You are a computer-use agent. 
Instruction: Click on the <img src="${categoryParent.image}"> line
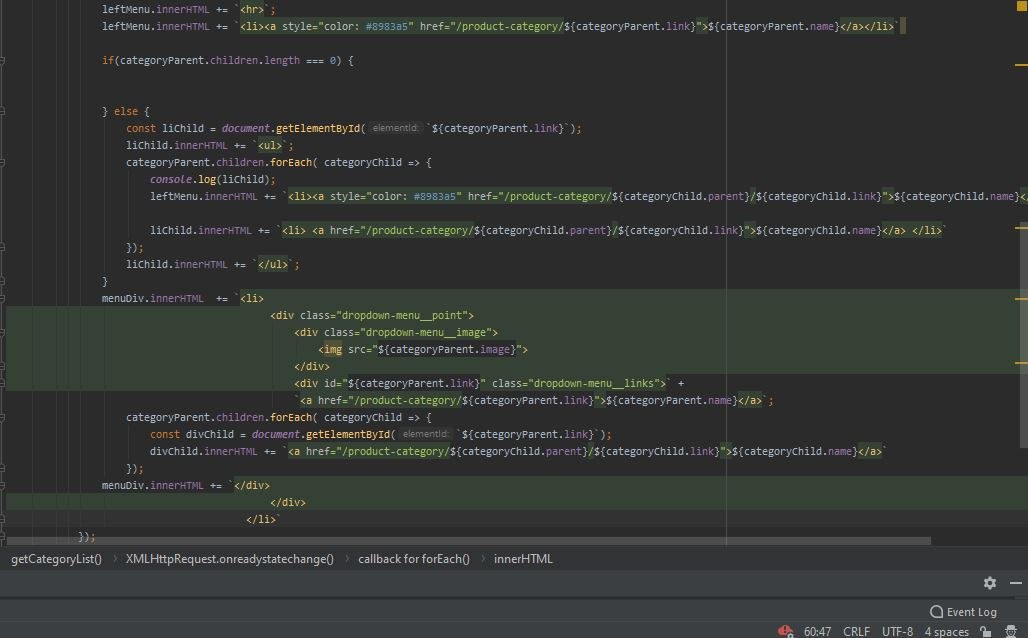point(423,349)
